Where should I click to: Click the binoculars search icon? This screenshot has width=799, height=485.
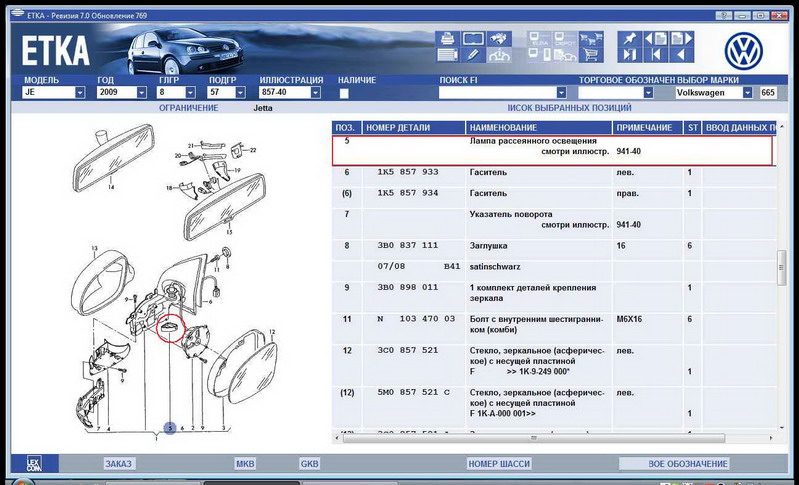[499, 38]
